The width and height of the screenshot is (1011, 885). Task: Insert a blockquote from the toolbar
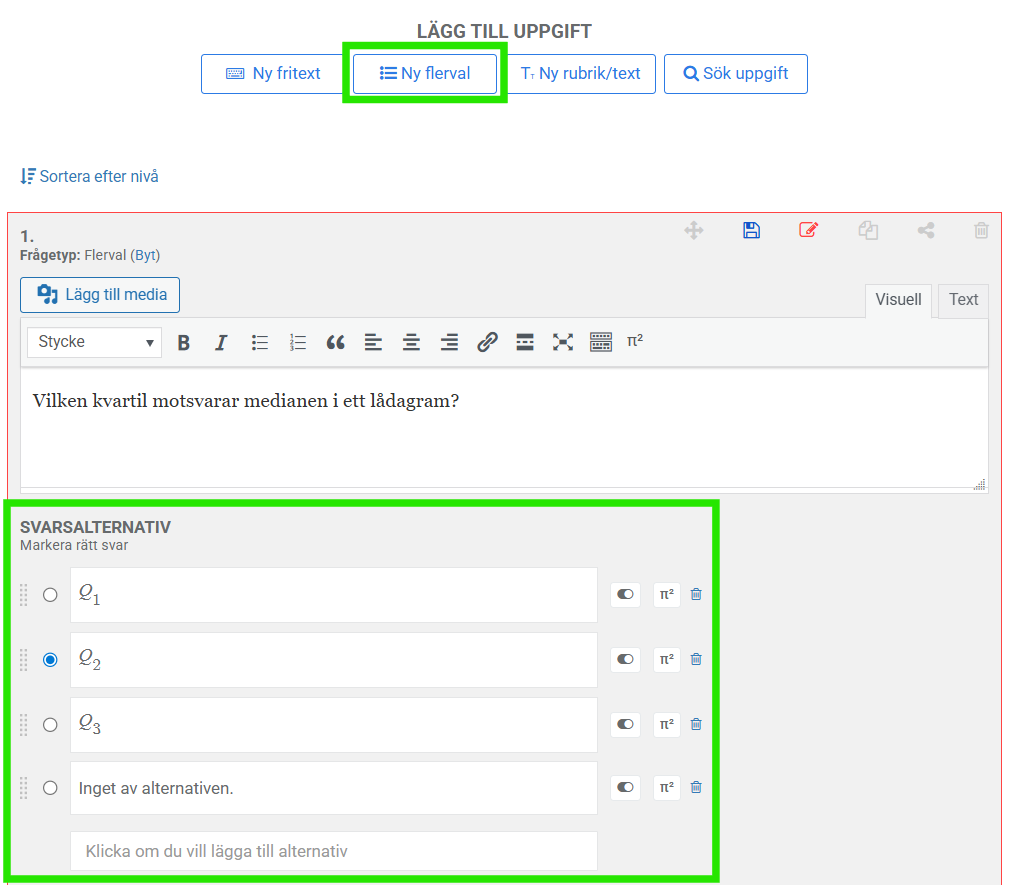335,342
